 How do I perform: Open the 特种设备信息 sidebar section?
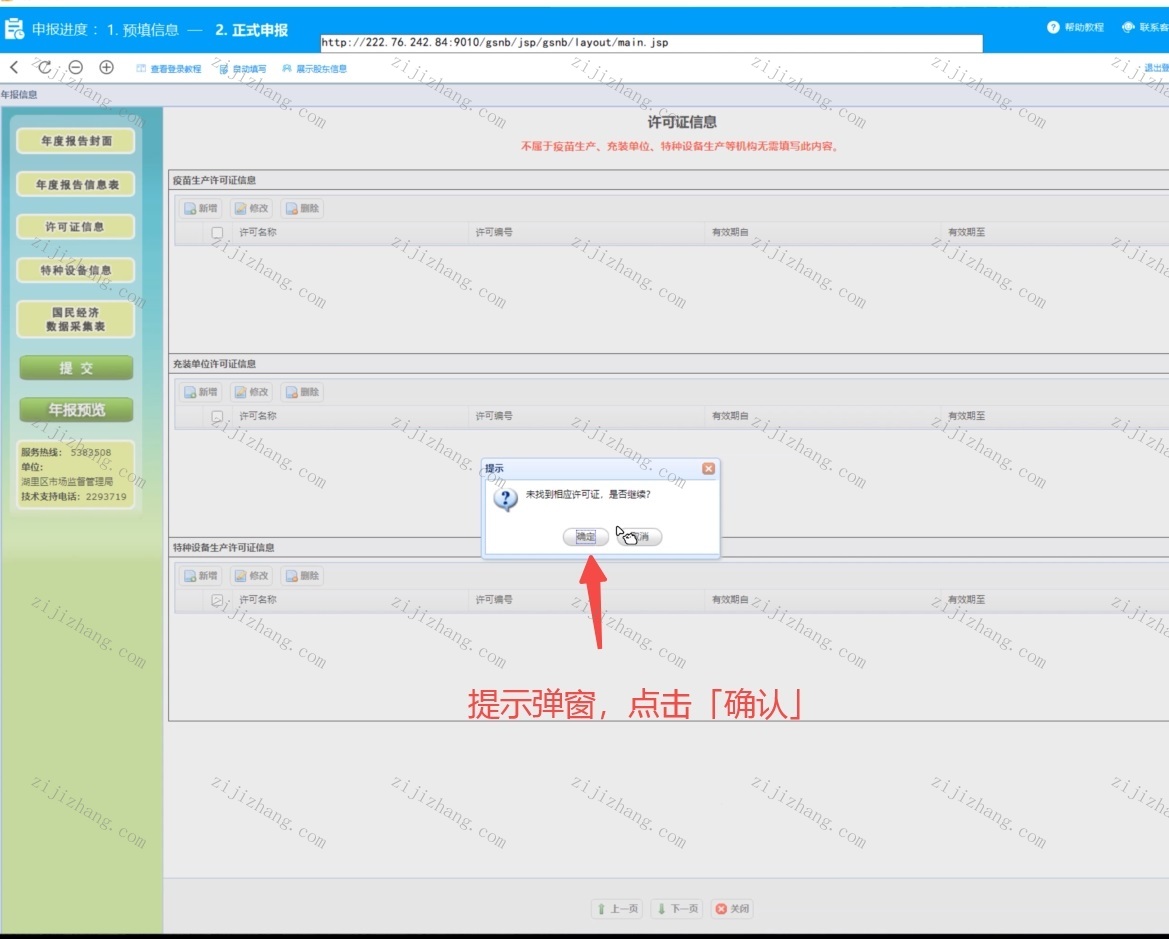76,270
